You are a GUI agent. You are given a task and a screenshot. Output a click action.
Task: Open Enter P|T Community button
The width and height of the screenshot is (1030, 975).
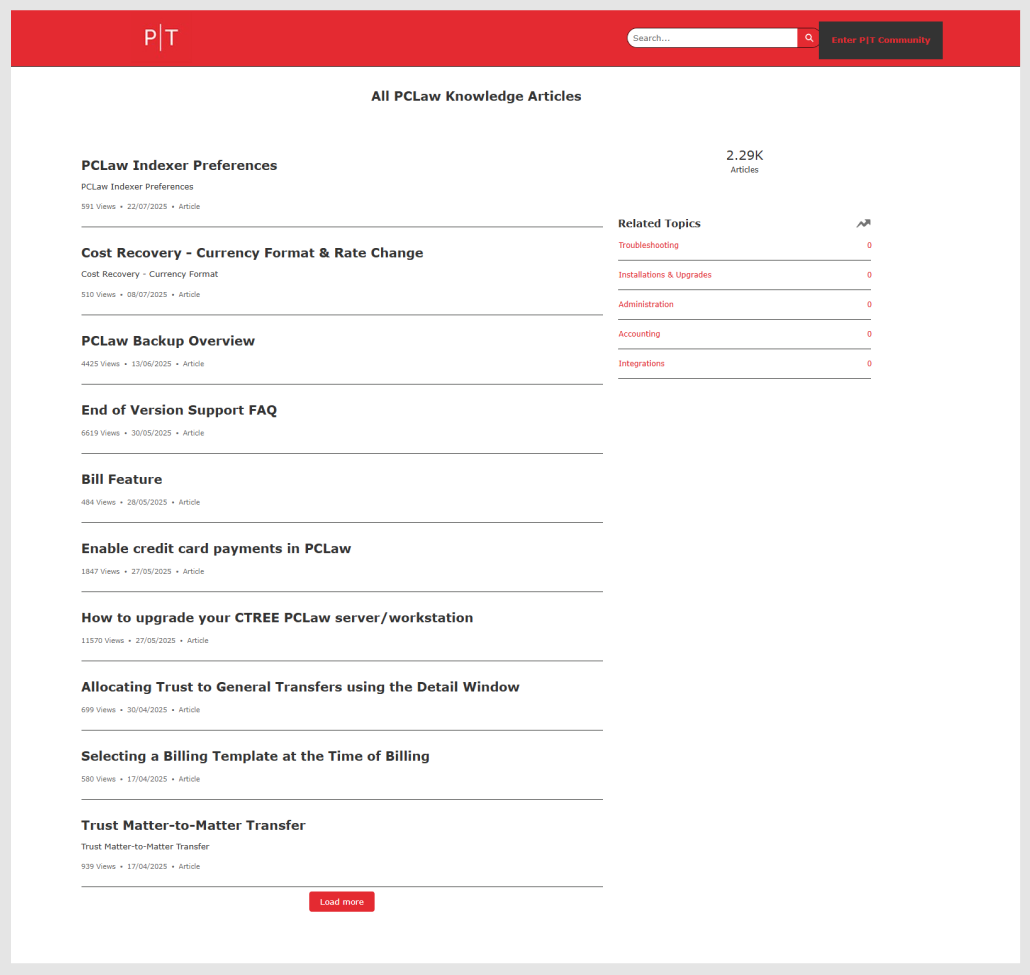(x=880, y=40)
